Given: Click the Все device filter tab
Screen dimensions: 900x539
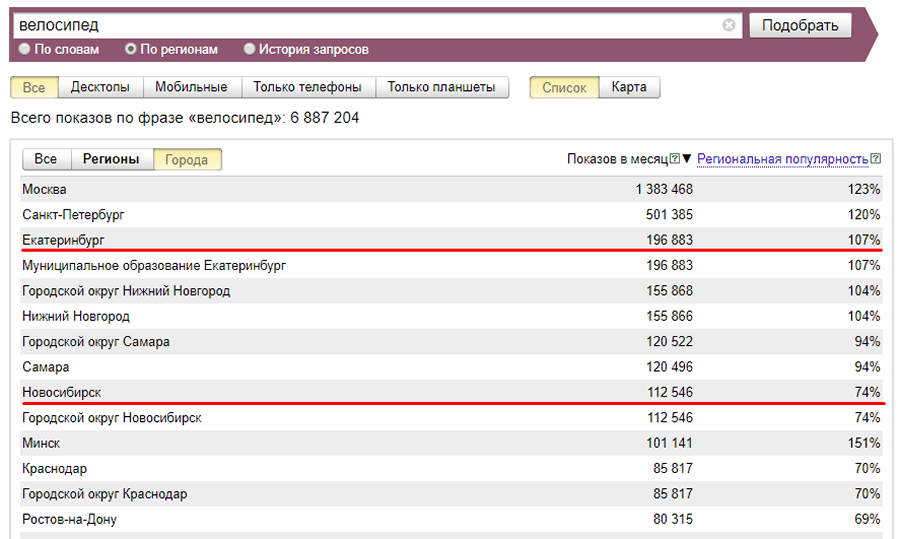Looking at the screenshot, I should pos(34,87).
